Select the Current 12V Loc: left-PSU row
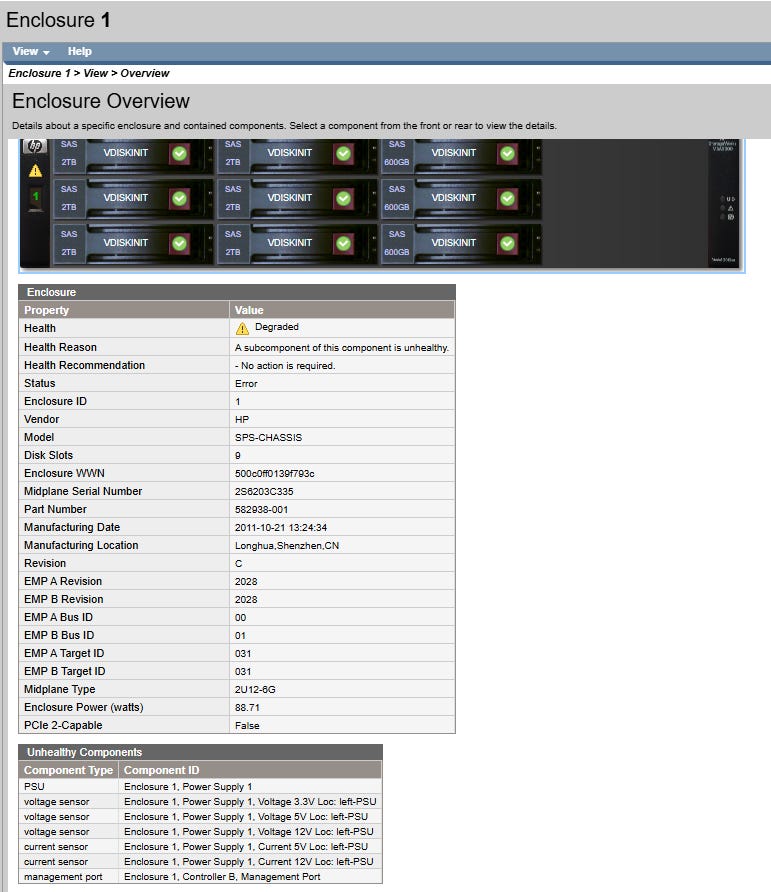 point(200,862)
